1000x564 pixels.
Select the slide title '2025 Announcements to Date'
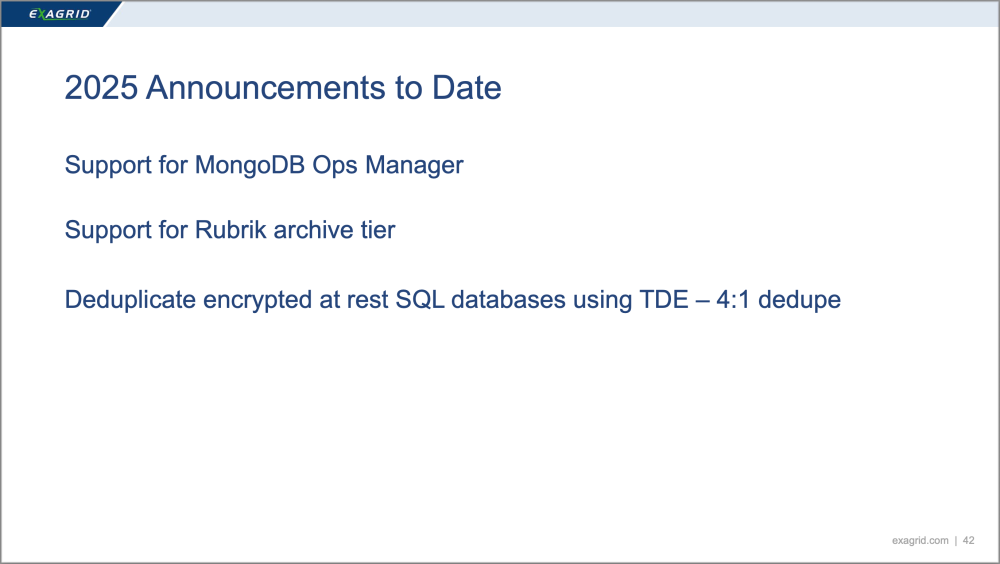pyautogui.click(x=282, y=88)
